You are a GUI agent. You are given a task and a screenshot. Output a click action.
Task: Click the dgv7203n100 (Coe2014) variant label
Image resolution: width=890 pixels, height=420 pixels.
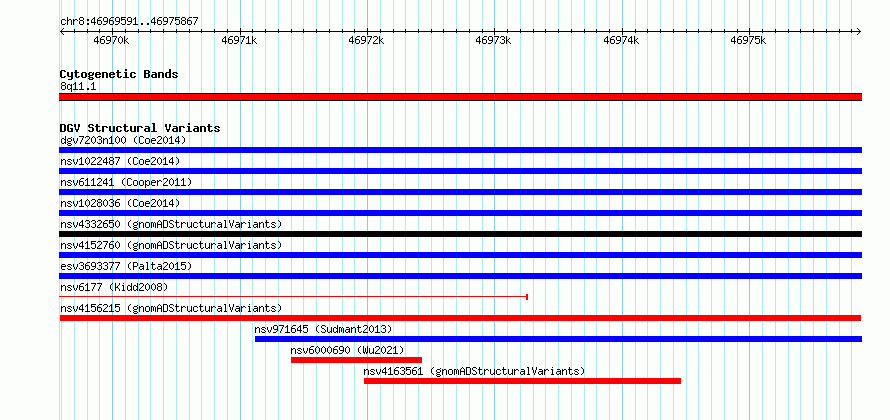pos(123,140)
